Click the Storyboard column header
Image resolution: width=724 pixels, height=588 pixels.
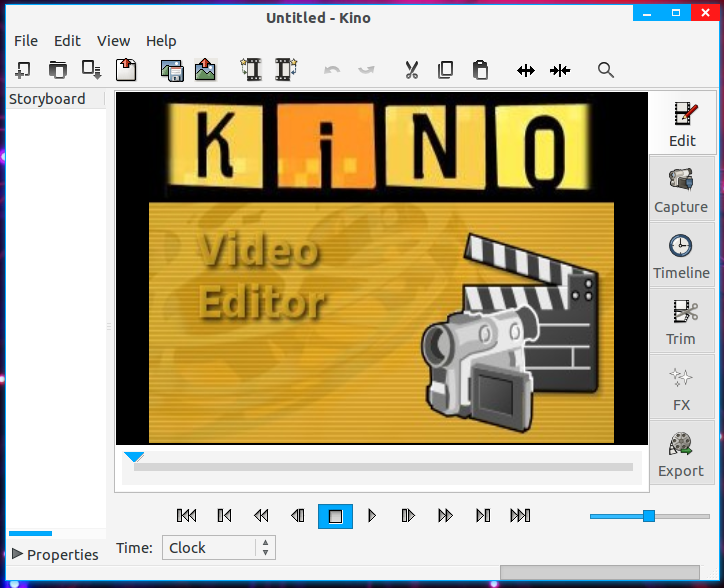[x=55, y=99]
